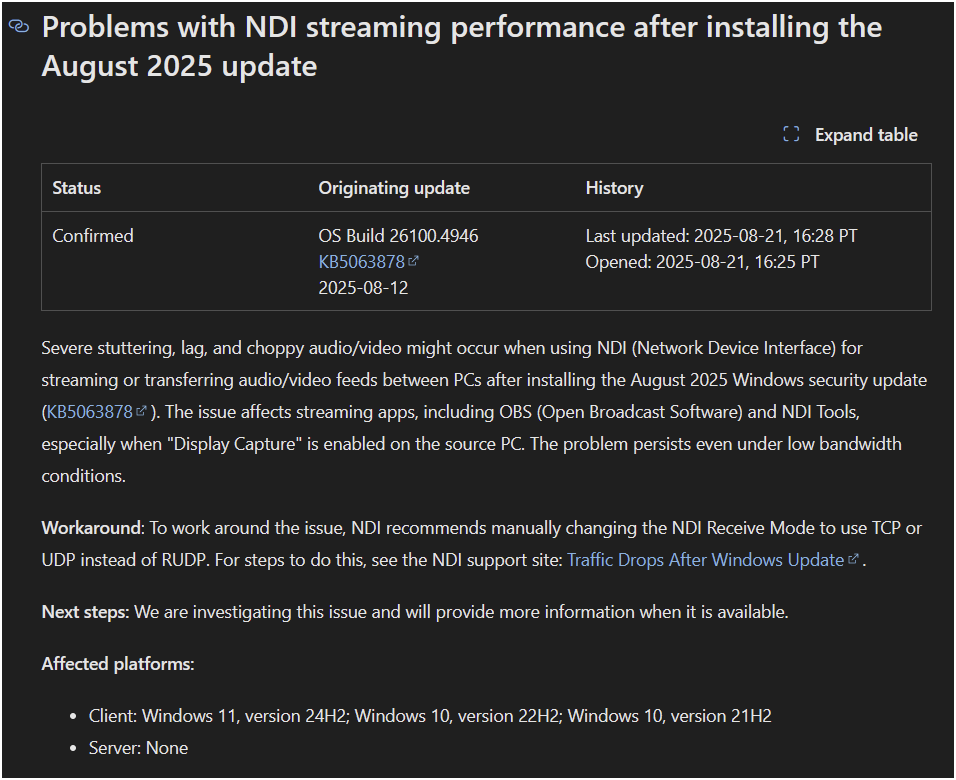This screenshot has height=780, width=956.
Task: Click the NDI streaming performance heading
Action: click(462, 46)
